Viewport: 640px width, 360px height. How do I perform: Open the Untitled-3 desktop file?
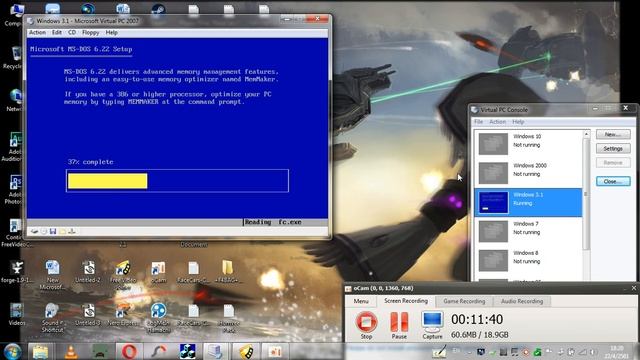coord(88,314)
